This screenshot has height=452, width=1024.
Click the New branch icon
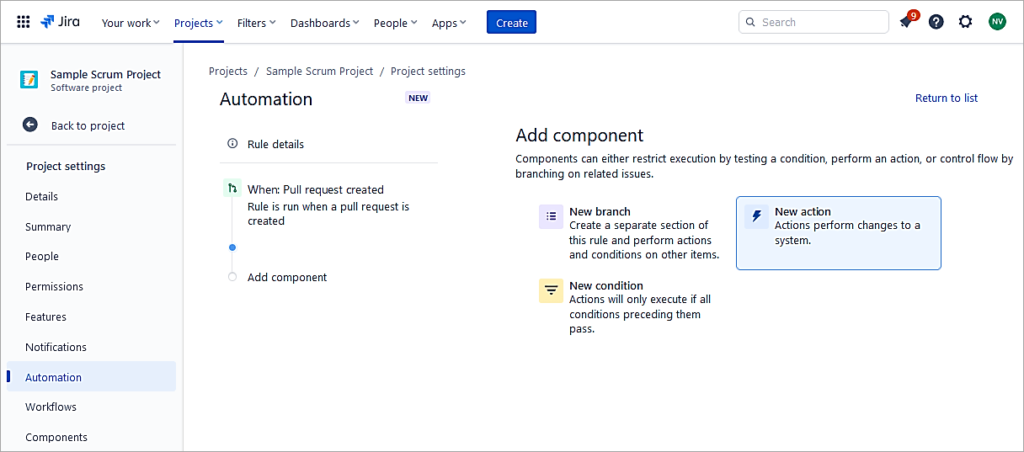[x=551, y=216]
